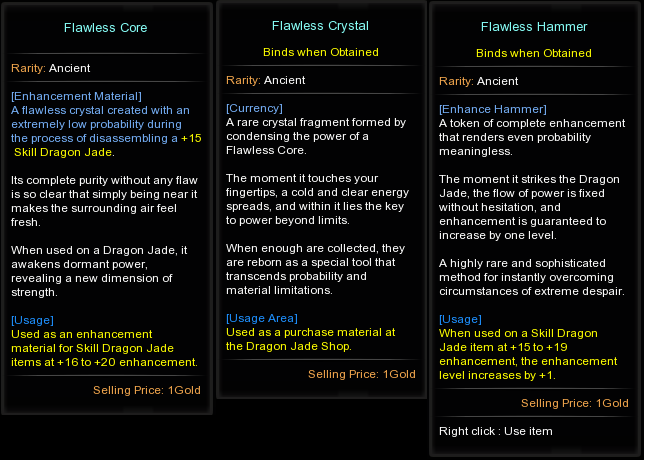The image size is (645, 460).
Task: Click "Binds when Obtained" under Flawless Hammer
Action: [533, 53]
